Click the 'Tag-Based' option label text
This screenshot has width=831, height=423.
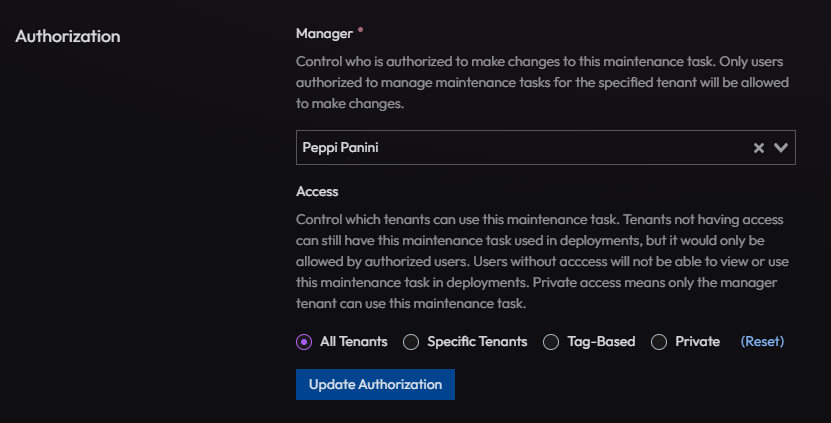601,341
